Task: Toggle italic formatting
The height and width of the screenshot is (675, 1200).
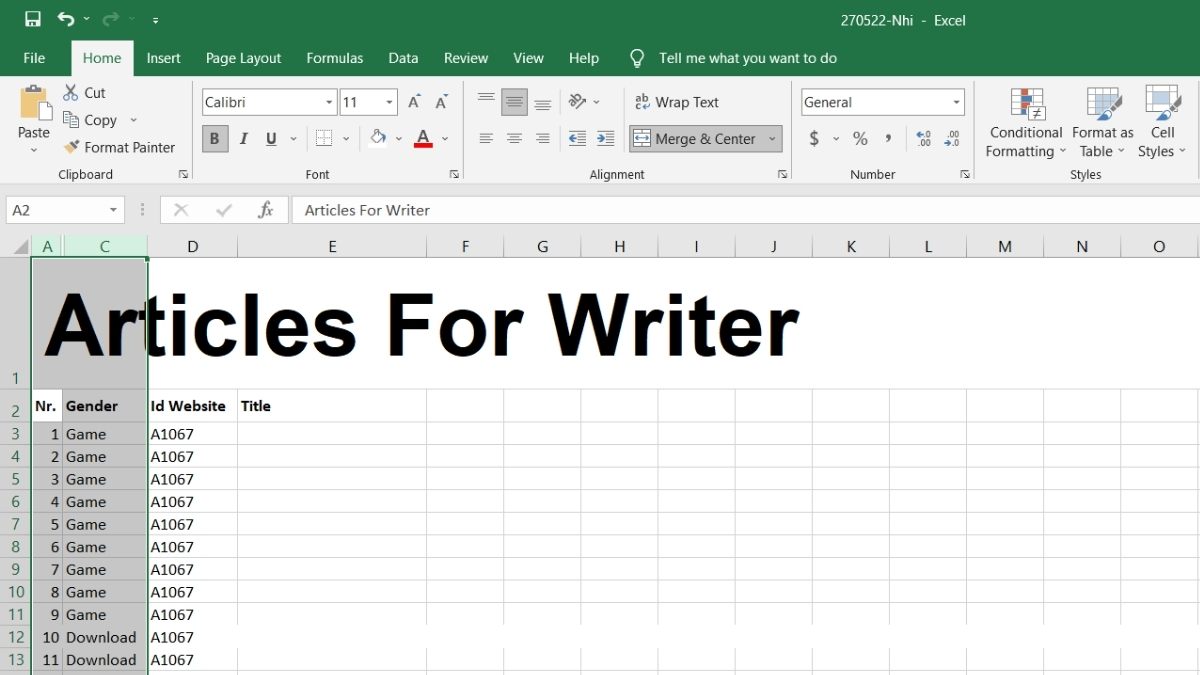Action: tap(242, 138)
